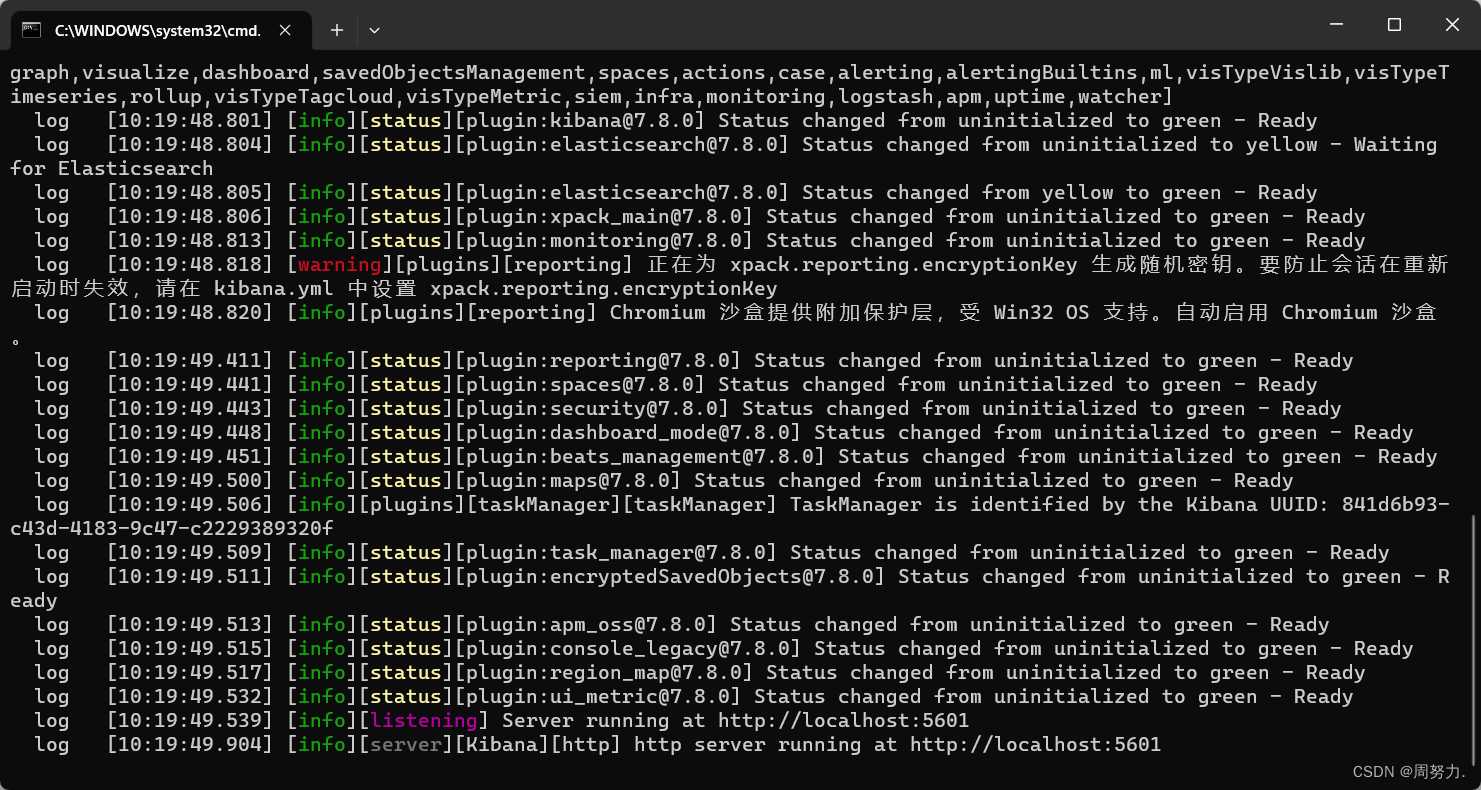Close the cmd.exe tab
Viewport: 1481px width, 790px height.
coord(285,30)
